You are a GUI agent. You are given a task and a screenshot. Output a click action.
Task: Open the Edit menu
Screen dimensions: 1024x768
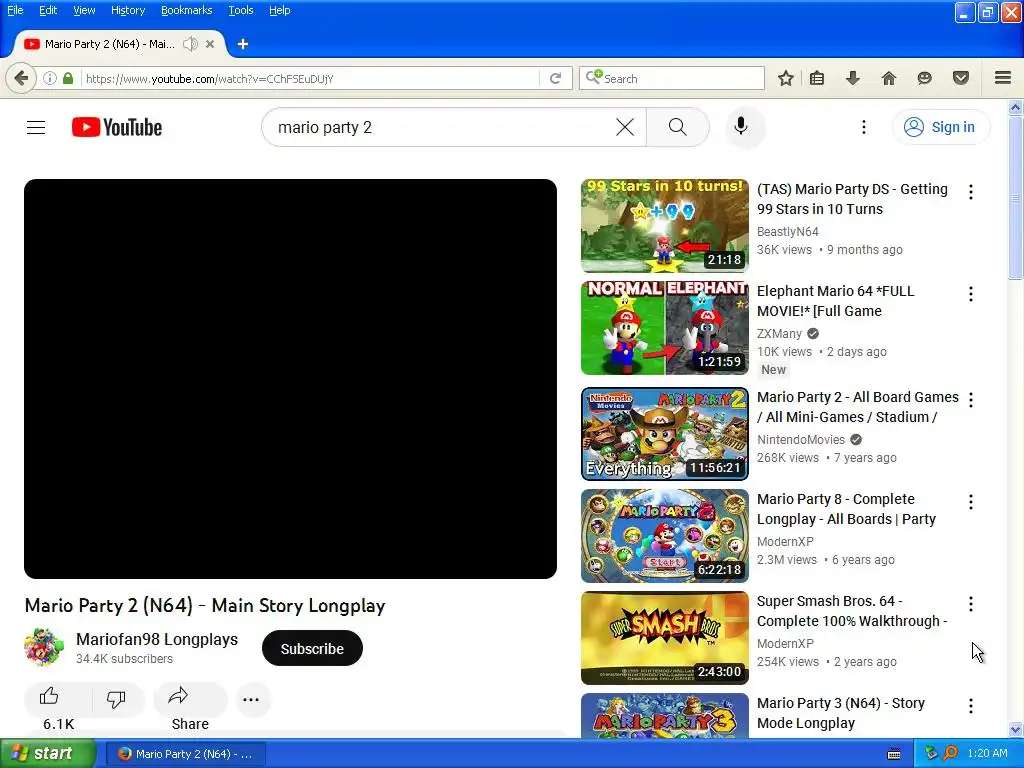48,10
